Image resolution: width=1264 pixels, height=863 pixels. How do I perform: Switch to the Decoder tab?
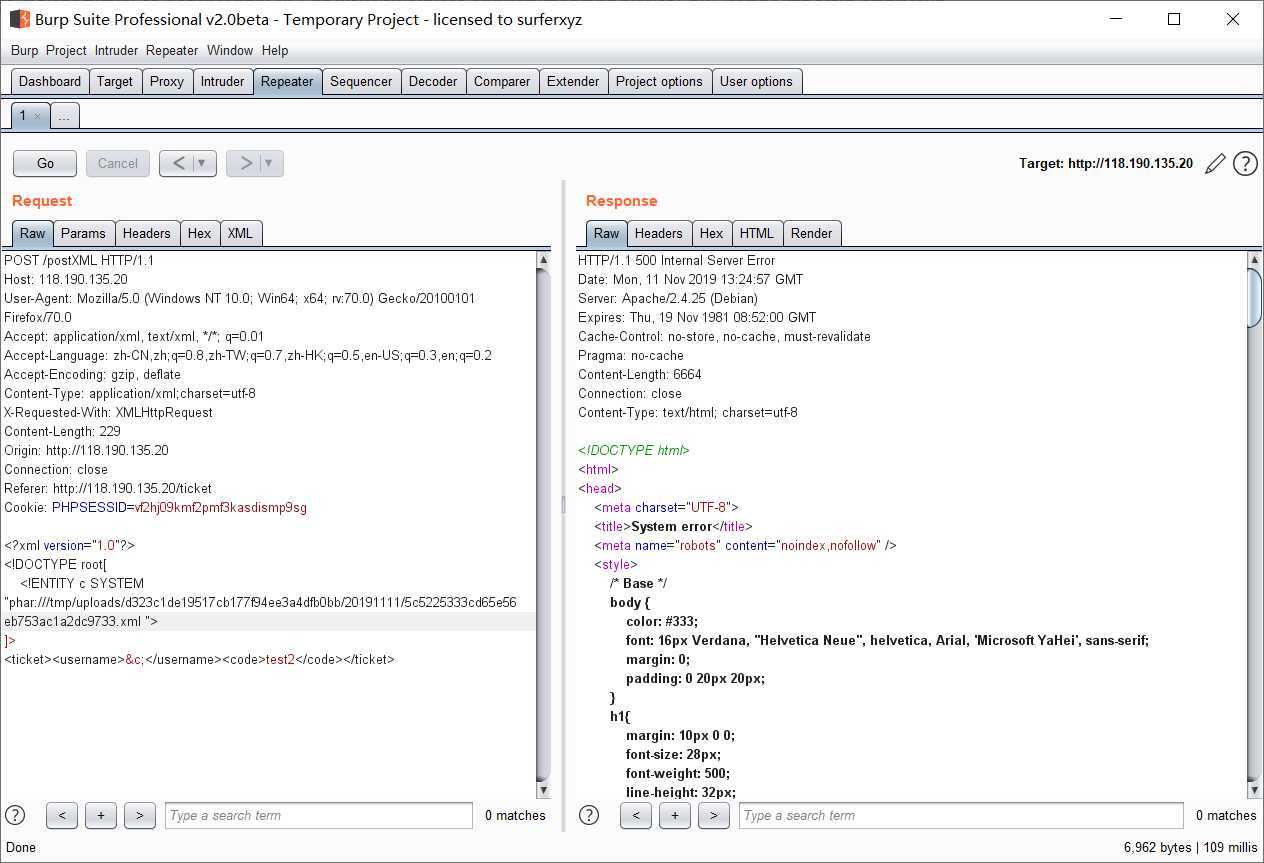click(433, 81)
